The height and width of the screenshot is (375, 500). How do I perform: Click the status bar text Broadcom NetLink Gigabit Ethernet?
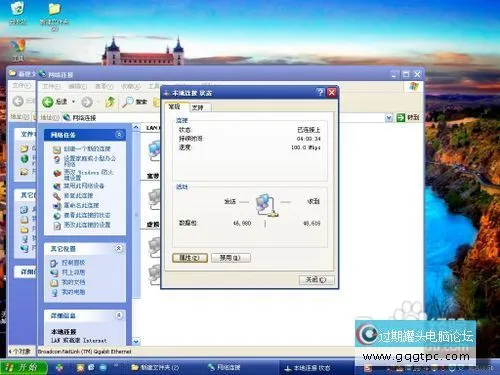click(85, 351)
